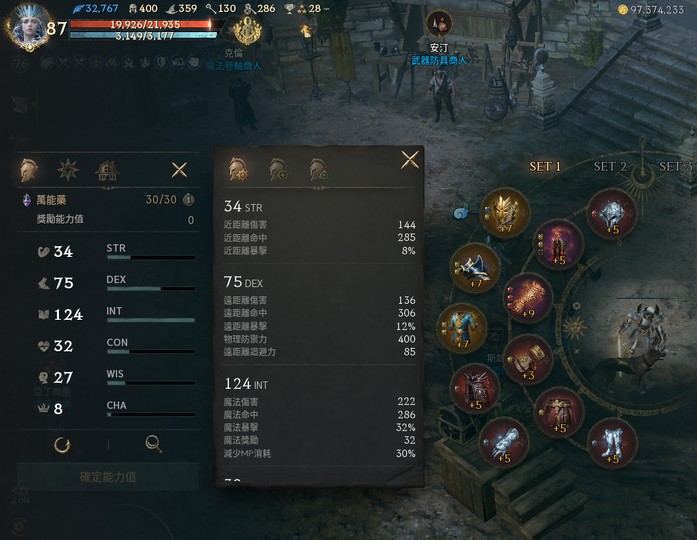Viewport: 697px width, 540px height.
Task: Click the INT stat bar
Action: 151,320
